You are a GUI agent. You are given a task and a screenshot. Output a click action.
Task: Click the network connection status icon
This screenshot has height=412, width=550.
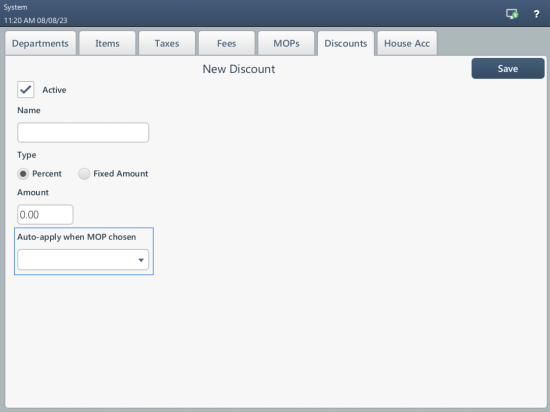coord(512,14)
